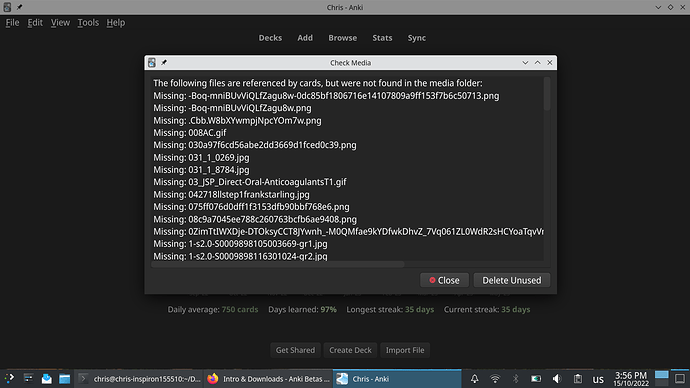The height and width of the screenshot is (388, 690).
Task: Click the '042718llstep1frankstarling.jpg' line
Action: 231,194
